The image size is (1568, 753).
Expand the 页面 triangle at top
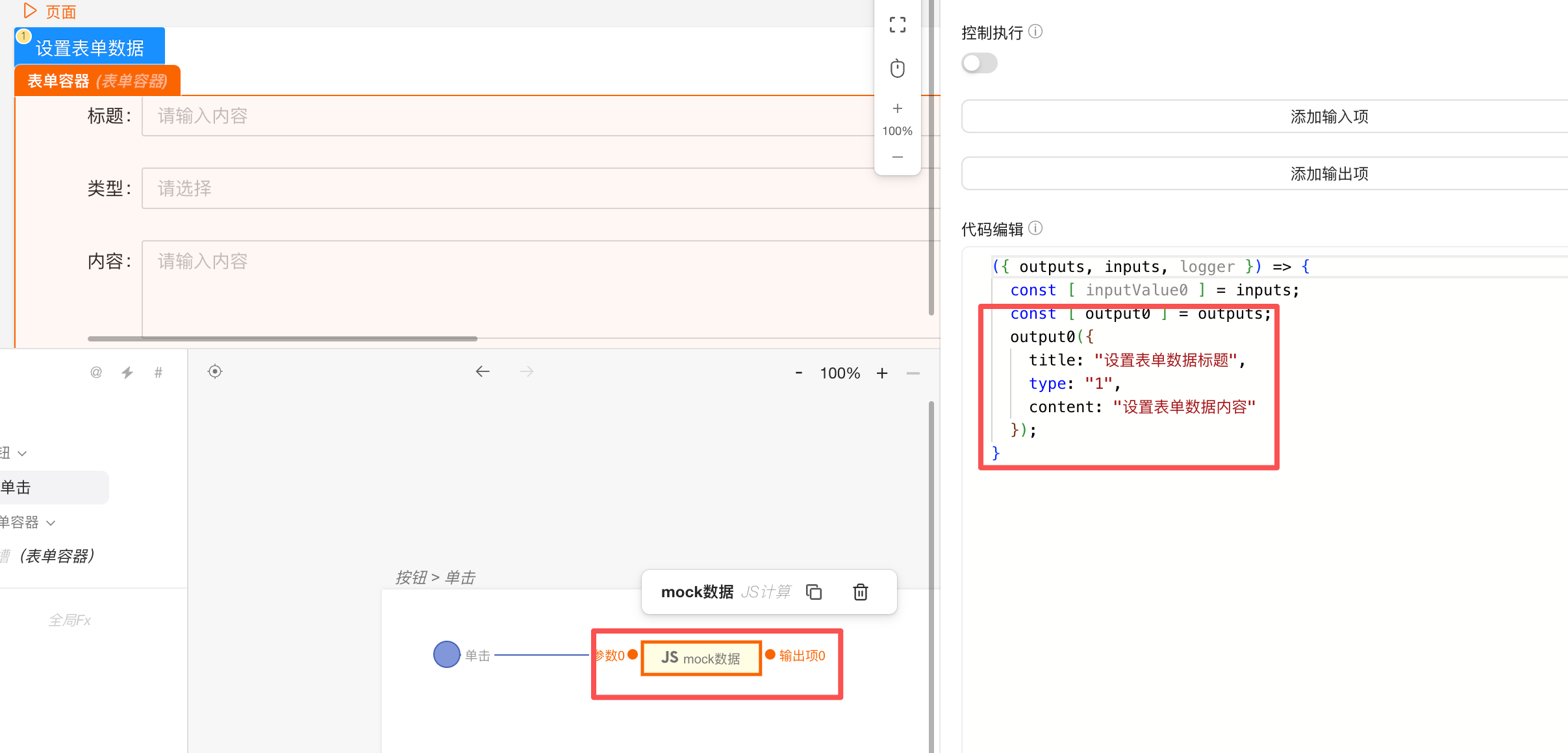tap(30, 10)
